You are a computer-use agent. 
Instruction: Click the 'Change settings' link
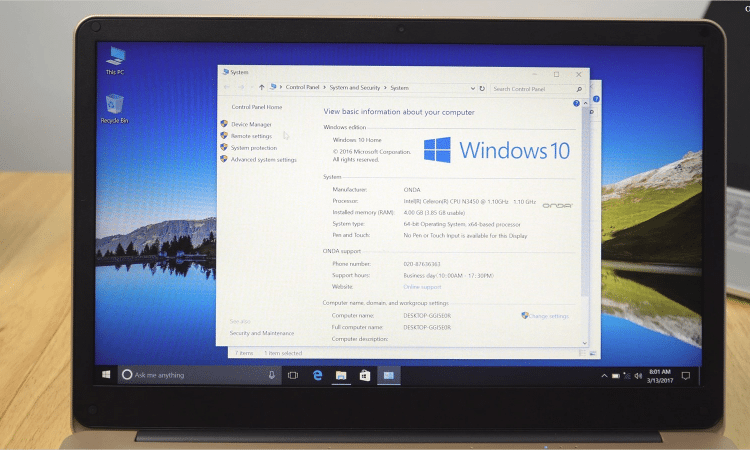coord(548,315)
